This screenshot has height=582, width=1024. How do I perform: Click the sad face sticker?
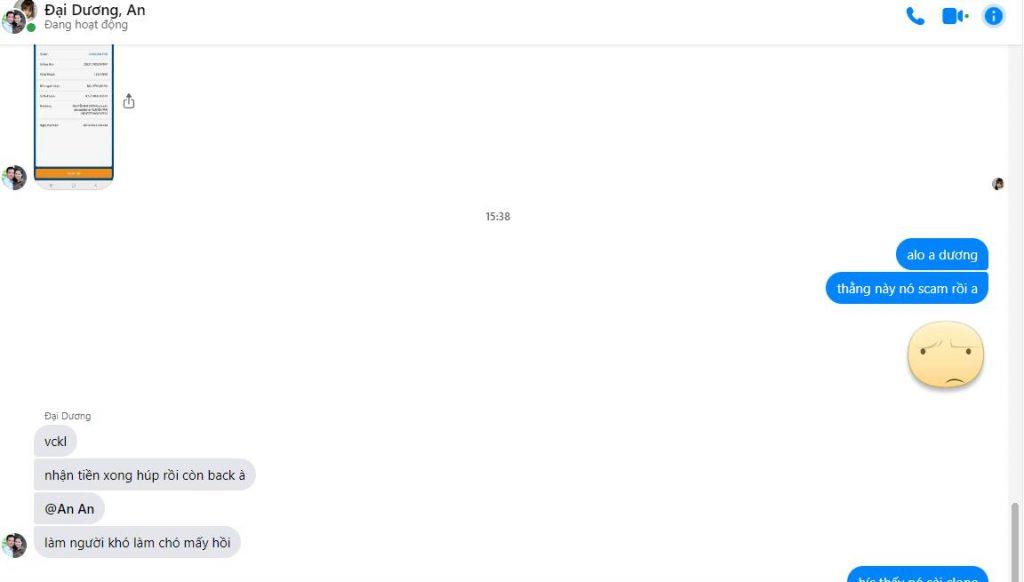[x=946, y=355]
